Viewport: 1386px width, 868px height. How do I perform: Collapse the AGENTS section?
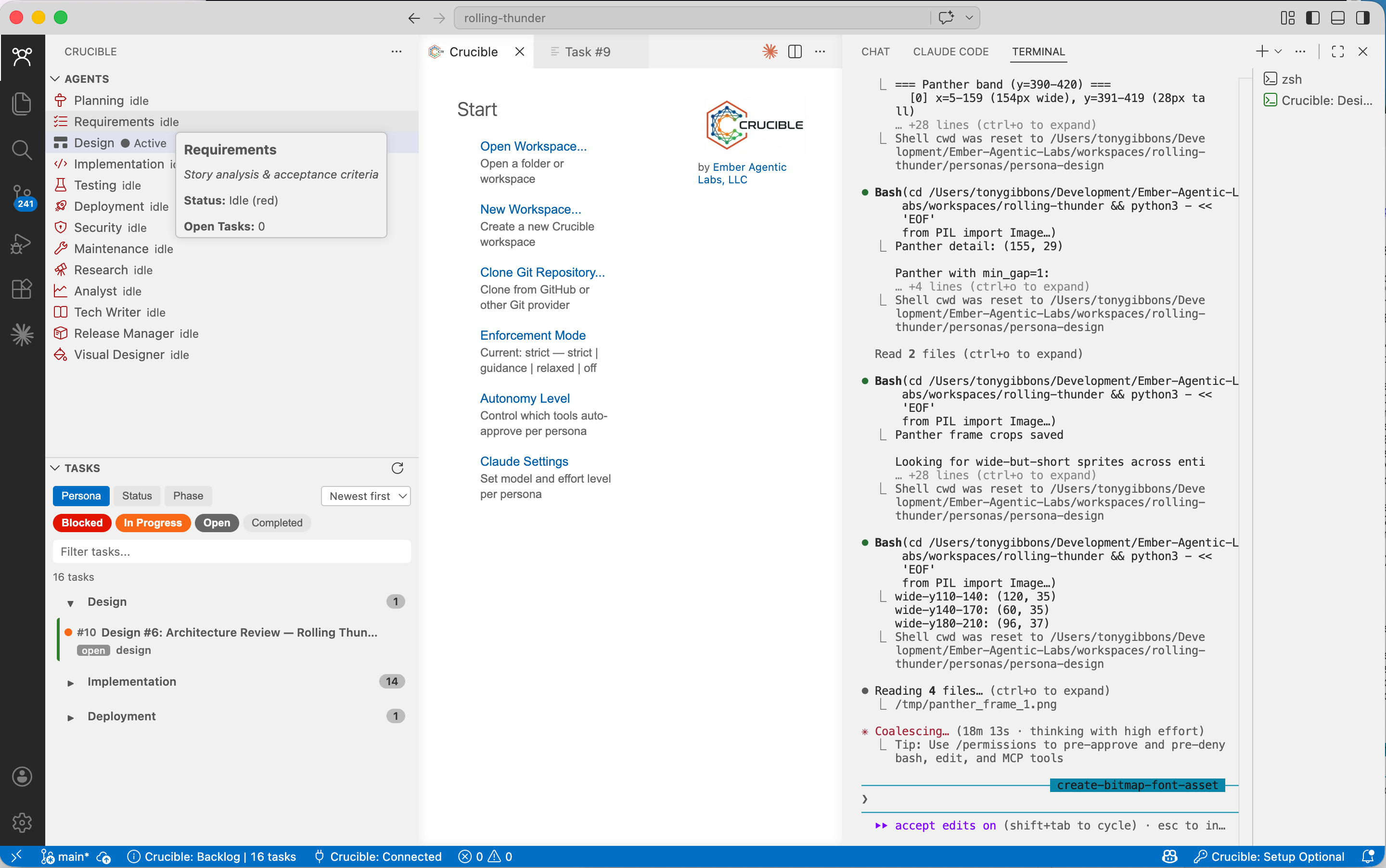[54, 78]
